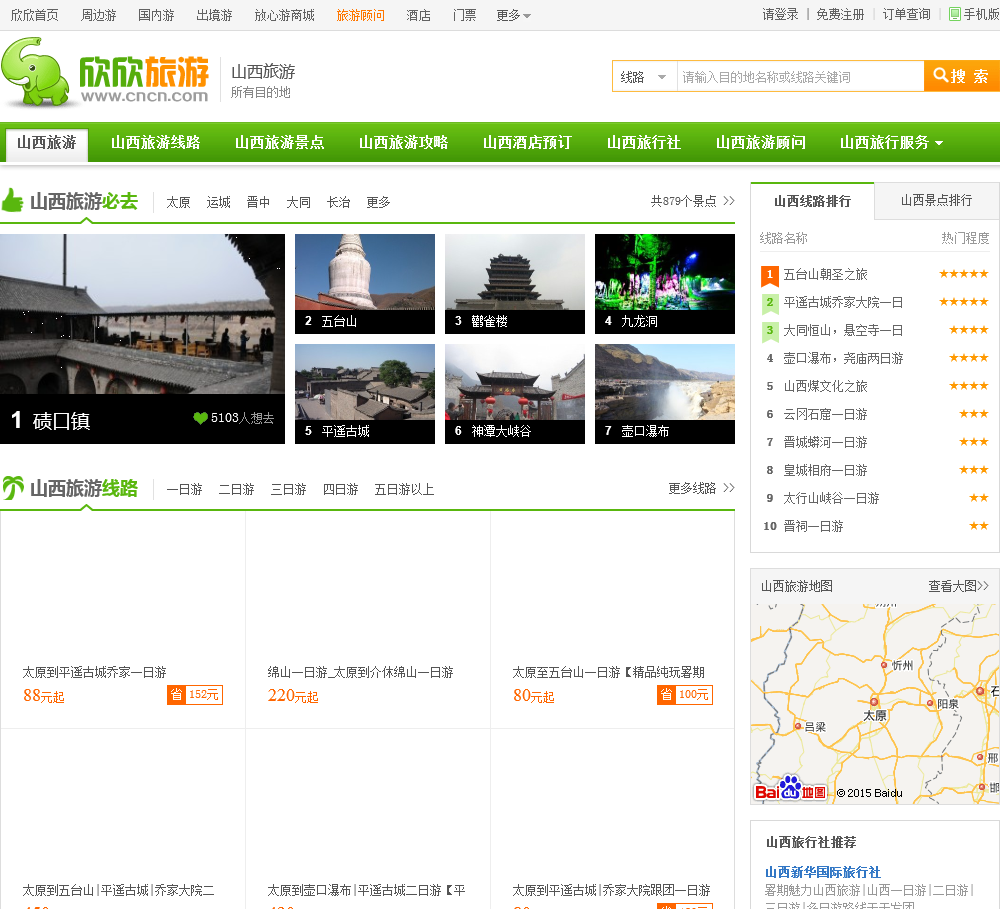The image size is (1000, 909).
Task: Filter destinations by 太原
Action: (178, 202)
